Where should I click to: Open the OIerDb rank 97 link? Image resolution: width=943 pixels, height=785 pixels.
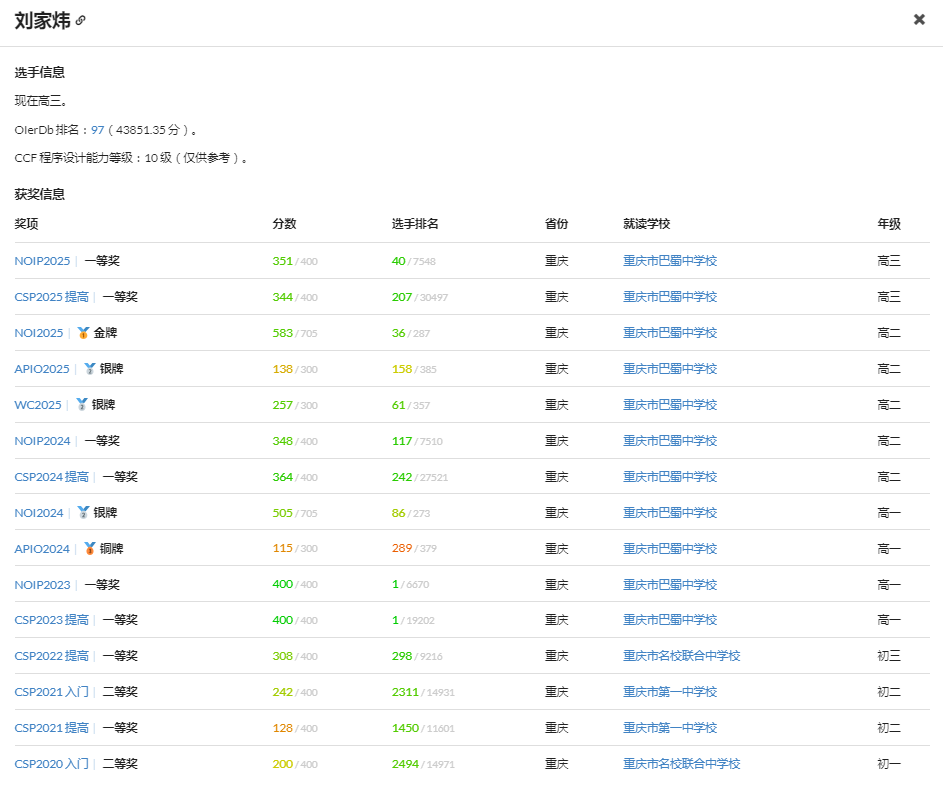click(x=97, y=128)
